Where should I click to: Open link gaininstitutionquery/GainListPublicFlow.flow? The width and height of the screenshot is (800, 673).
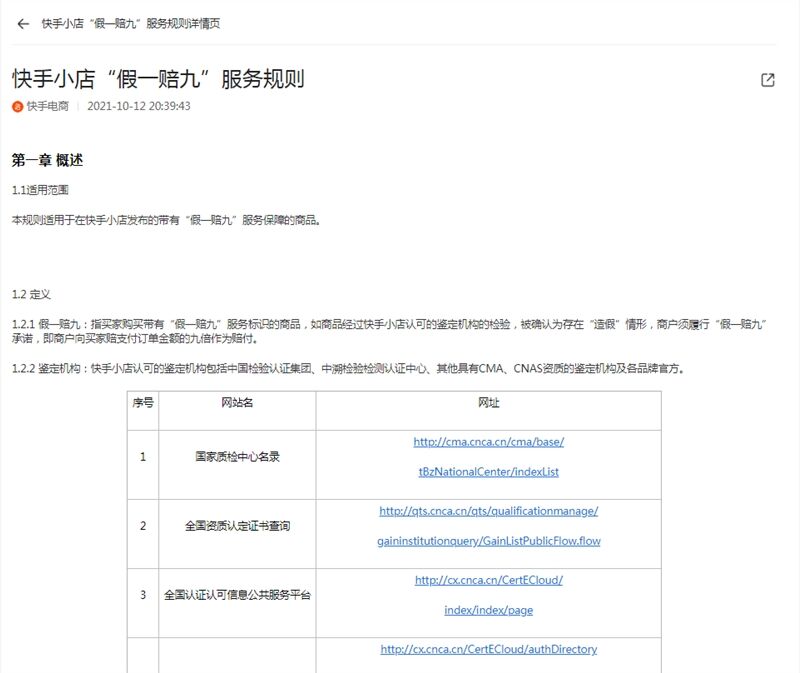point(488,541)
